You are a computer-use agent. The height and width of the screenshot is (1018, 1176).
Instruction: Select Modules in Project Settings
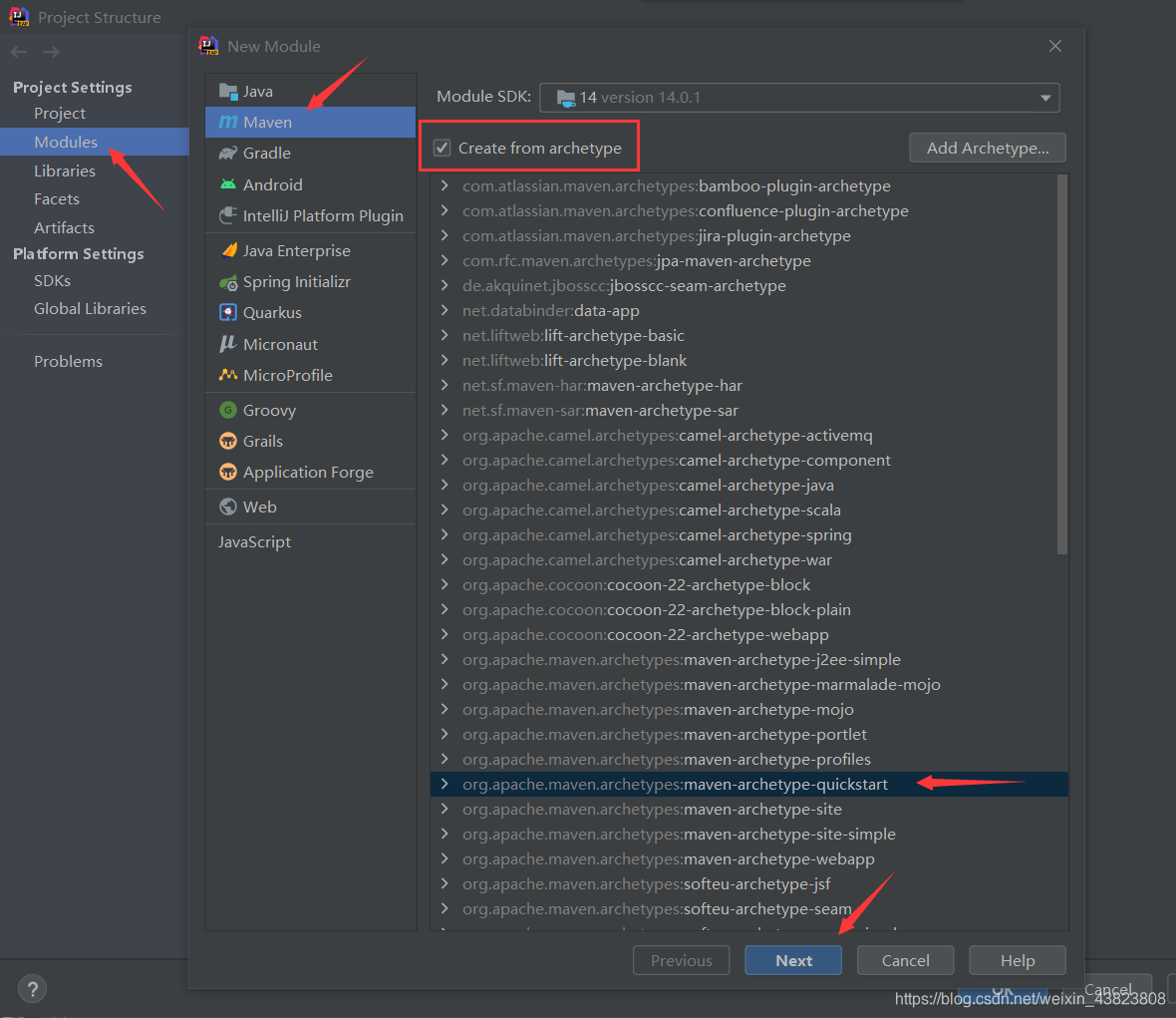click(95, 142)
